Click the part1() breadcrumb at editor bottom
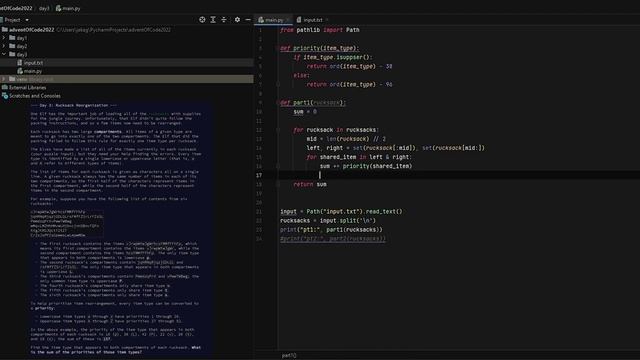640x360 pixels. (289, 355)
